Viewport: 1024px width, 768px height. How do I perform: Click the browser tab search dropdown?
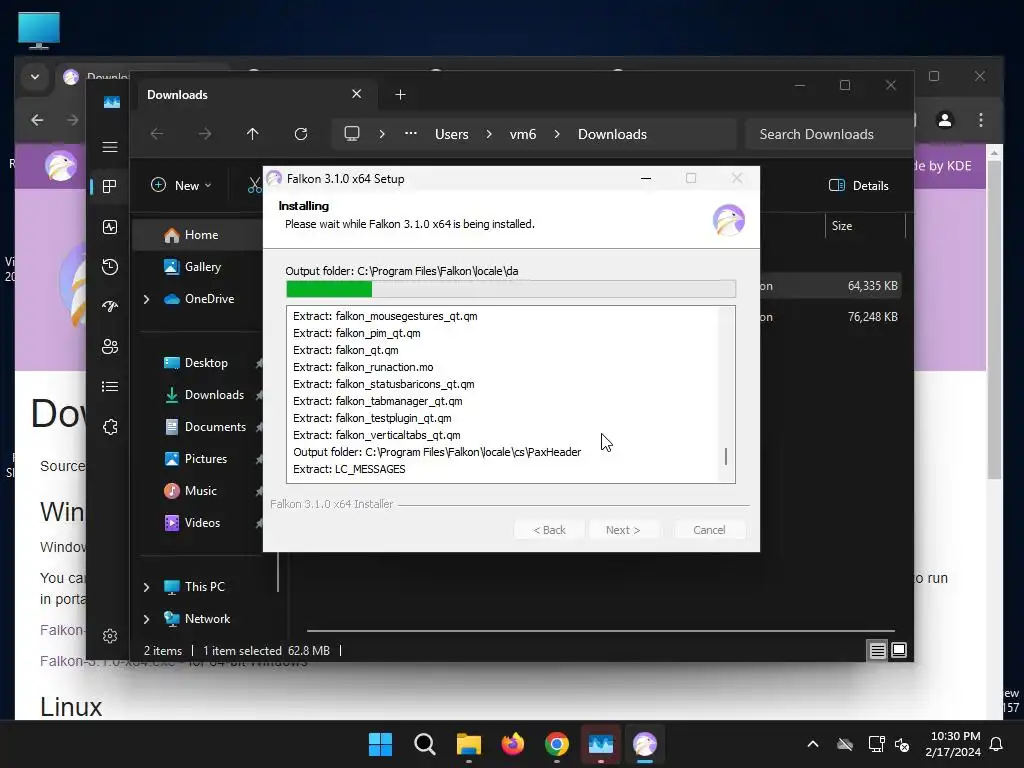[x=35, y=77]
